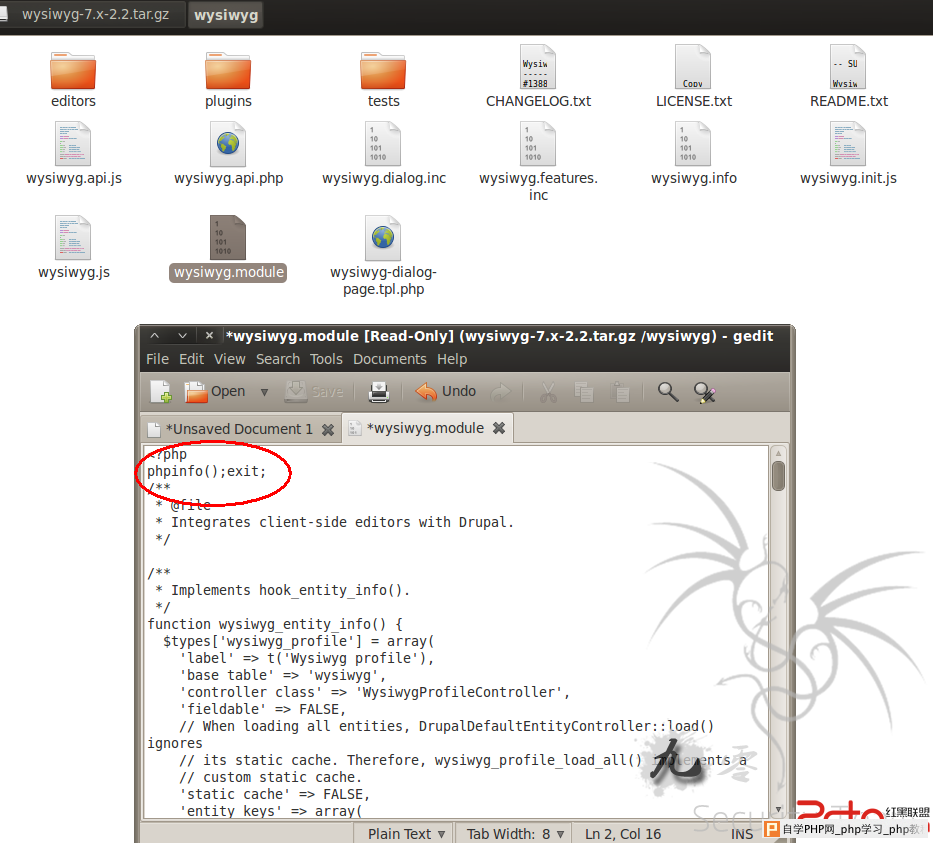Select the LICENSE.txt file icon
Viewport: 933px width, 843px height.
693,67
